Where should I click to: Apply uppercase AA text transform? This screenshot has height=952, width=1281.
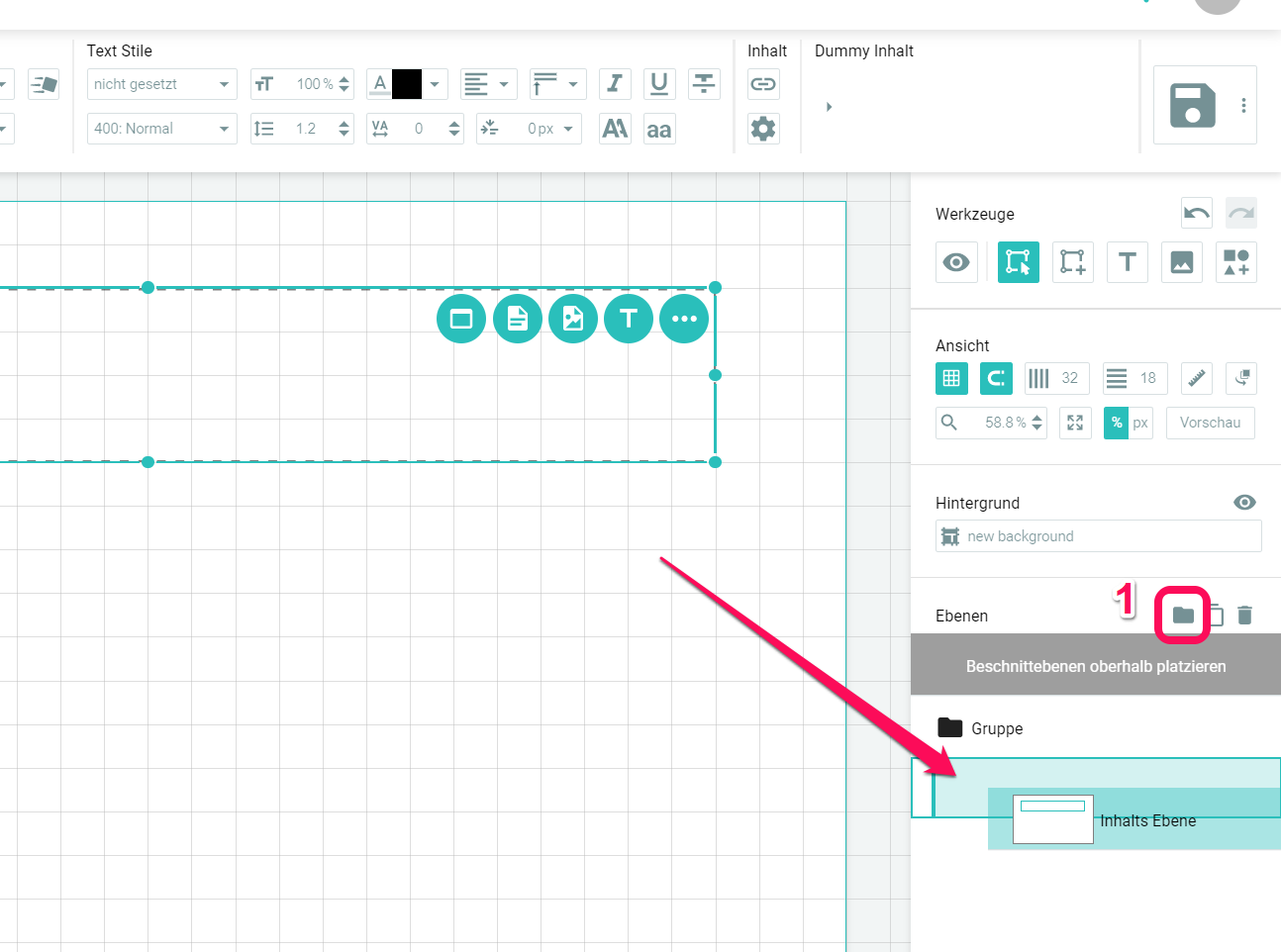(615, 129)
